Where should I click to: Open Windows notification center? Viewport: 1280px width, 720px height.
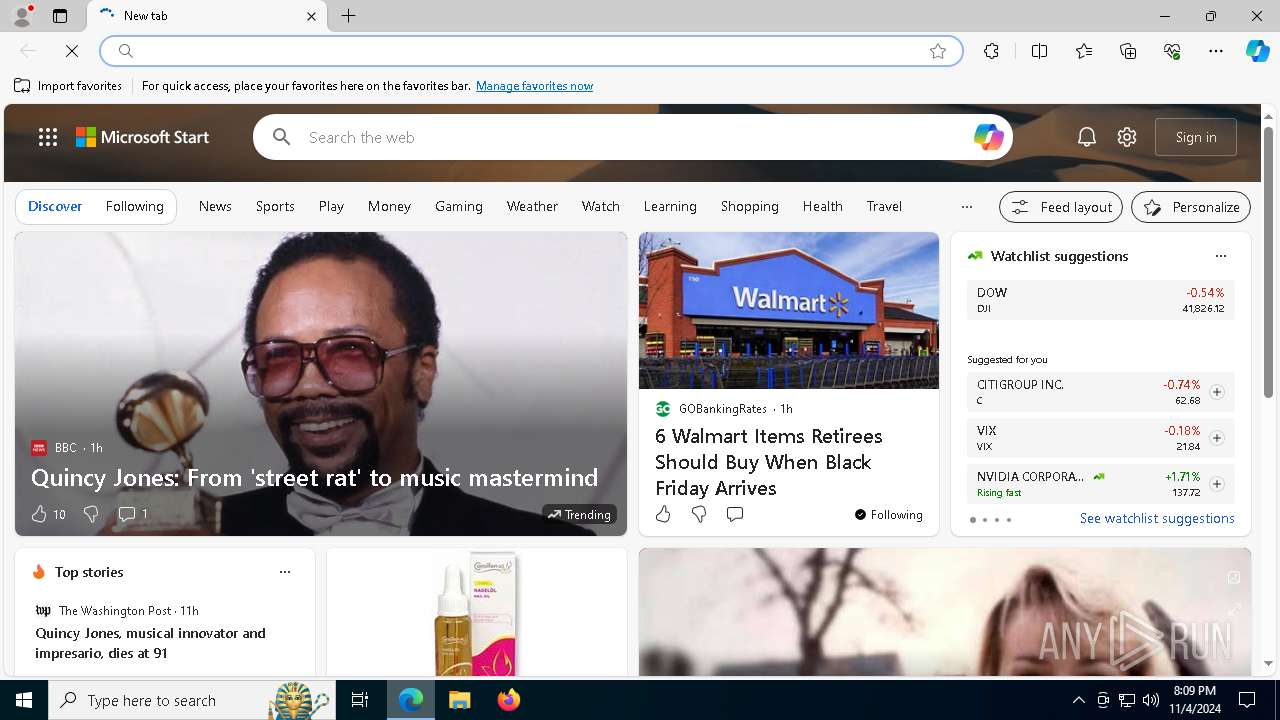click(x=1247, y=700)
